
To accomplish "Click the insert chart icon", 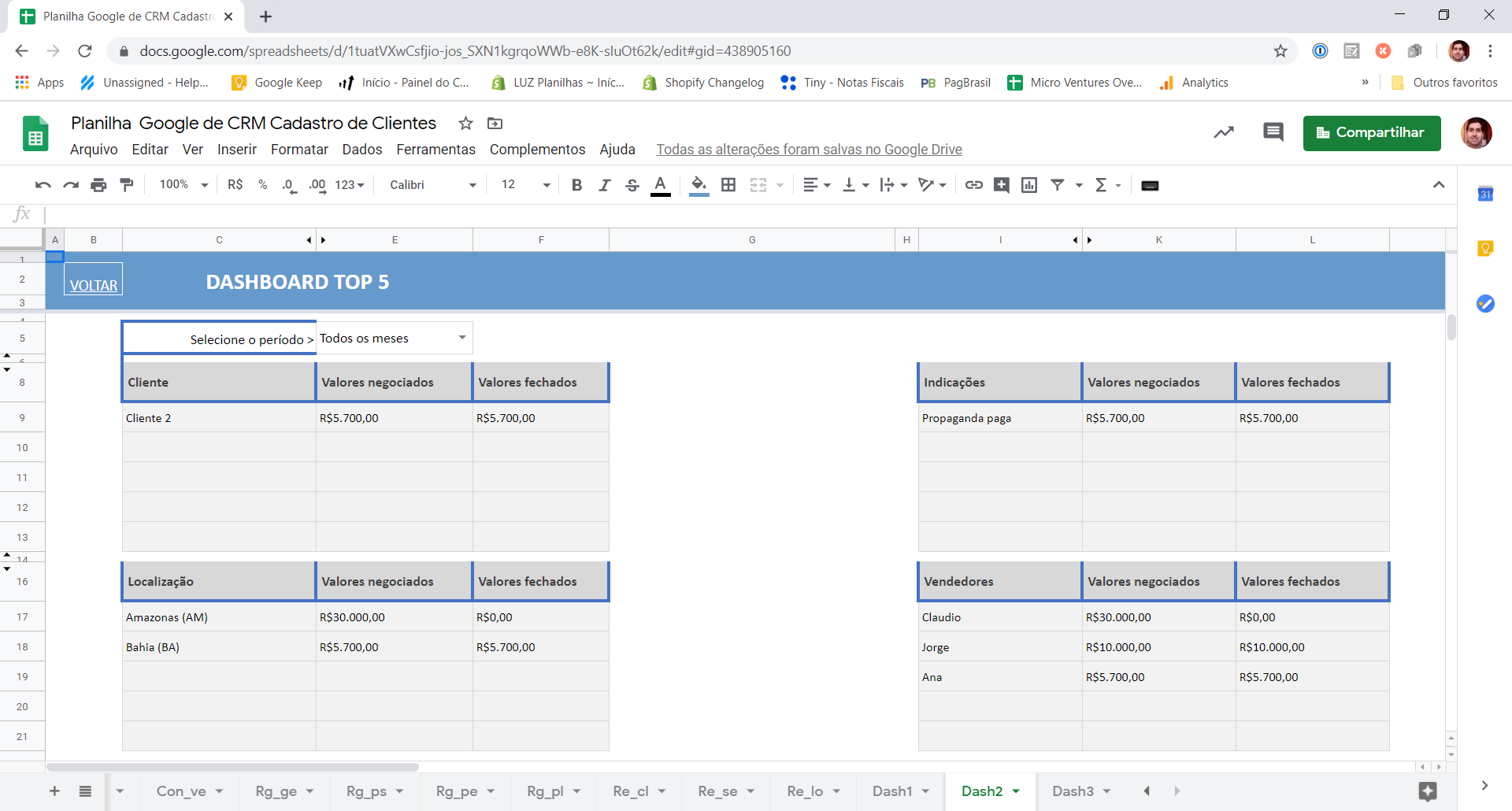I will pyautogui.click(x=1029, y=185).
